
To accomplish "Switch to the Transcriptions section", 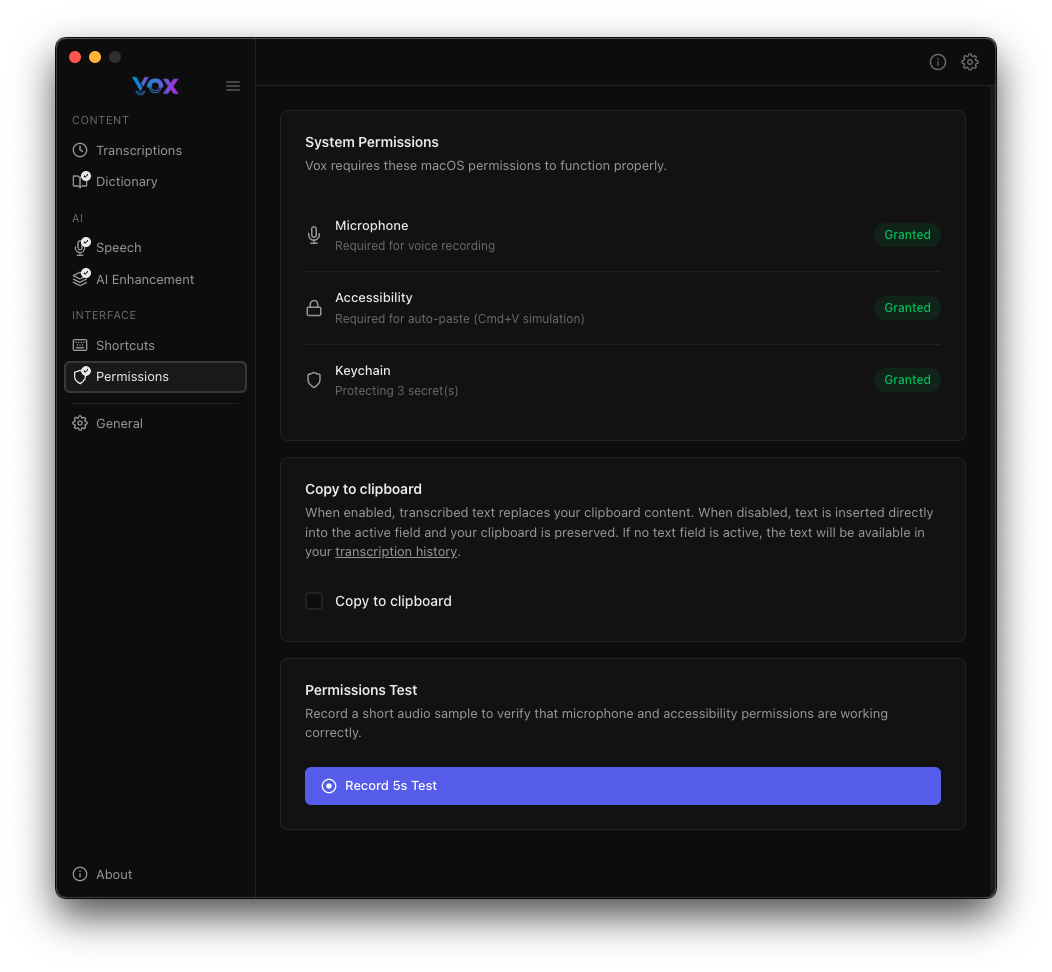I will tap(138, 150).
